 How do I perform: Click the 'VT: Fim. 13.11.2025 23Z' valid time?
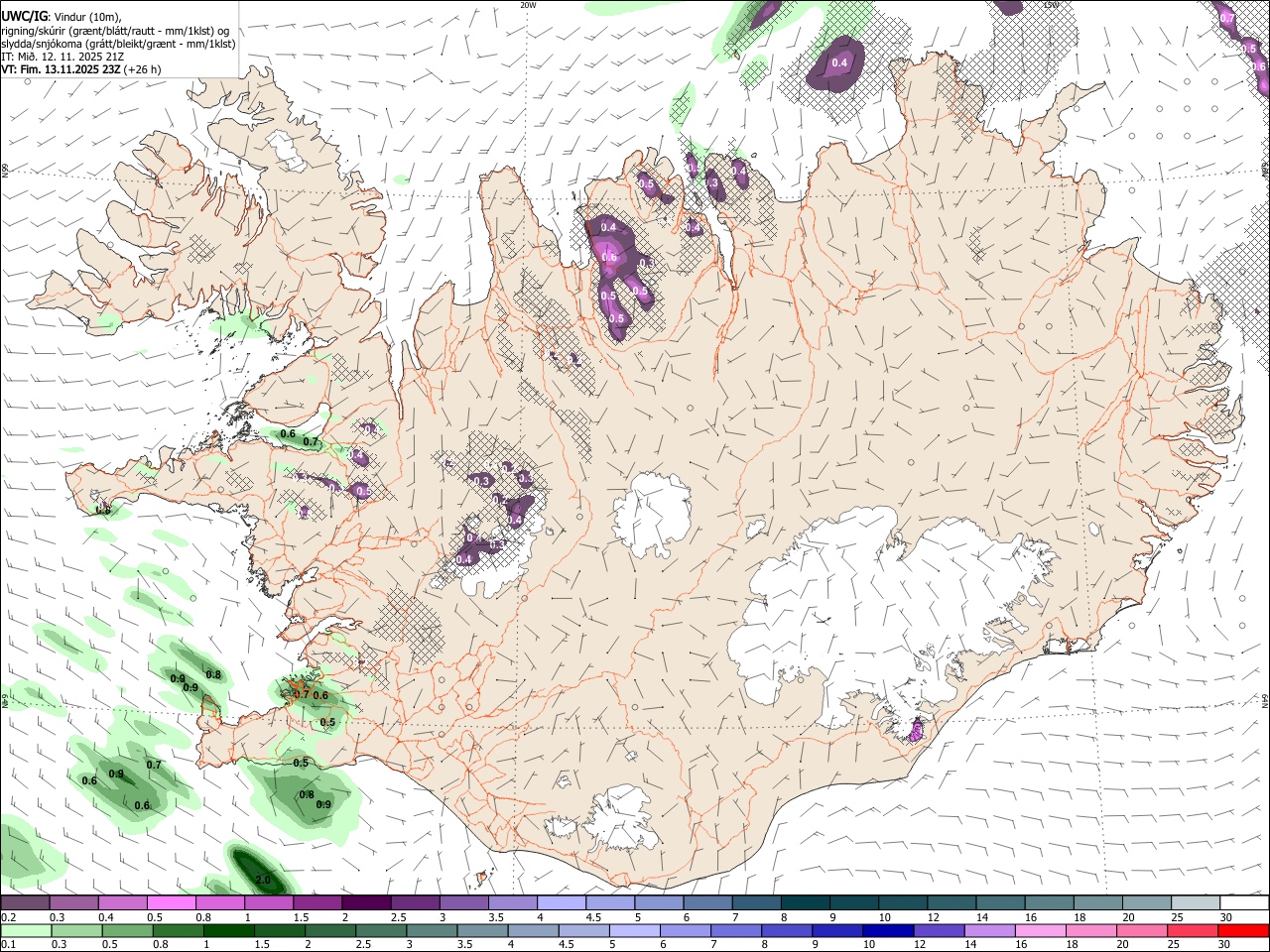pyautogui.click(x=61, y=69)
